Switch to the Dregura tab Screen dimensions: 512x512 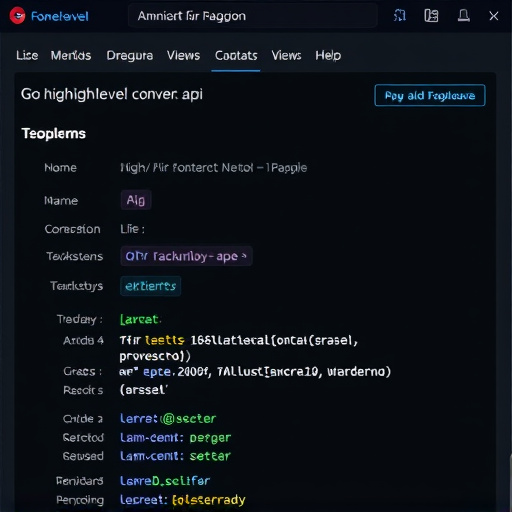click(130, 55)
